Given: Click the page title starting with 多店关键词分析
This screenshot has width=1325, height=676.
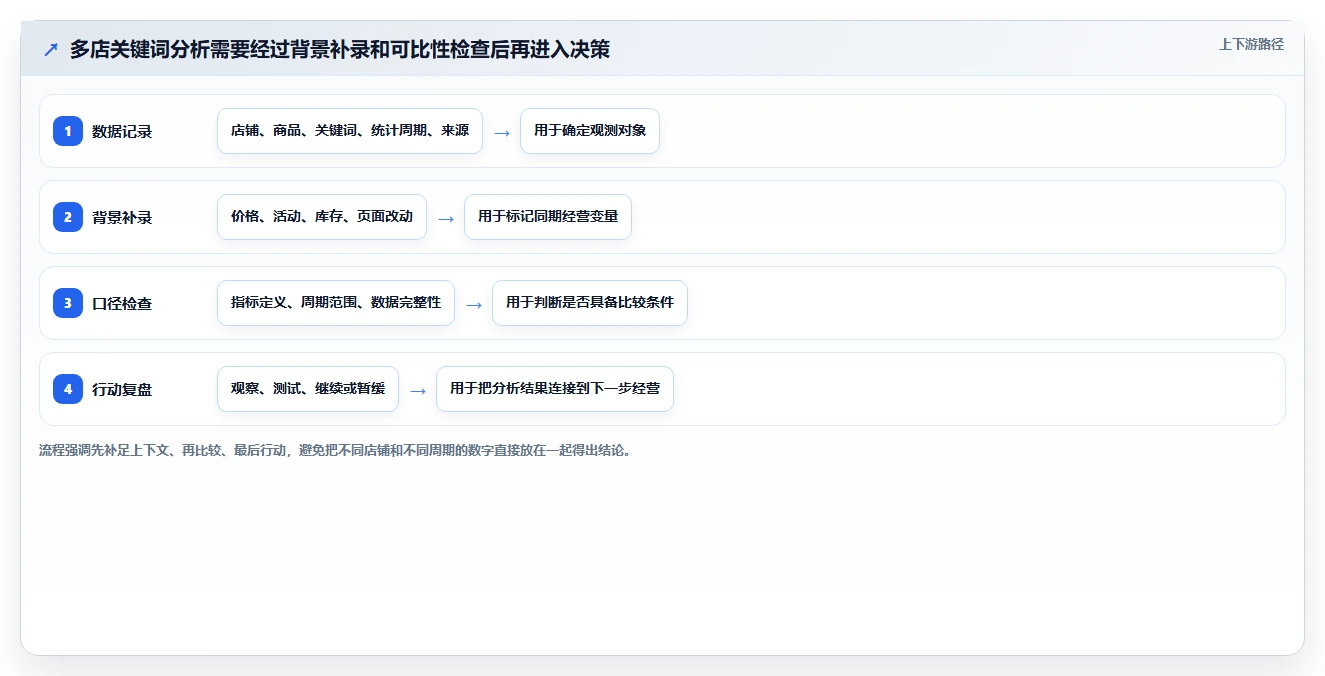Looking at the screenshot, I should 340,49.
